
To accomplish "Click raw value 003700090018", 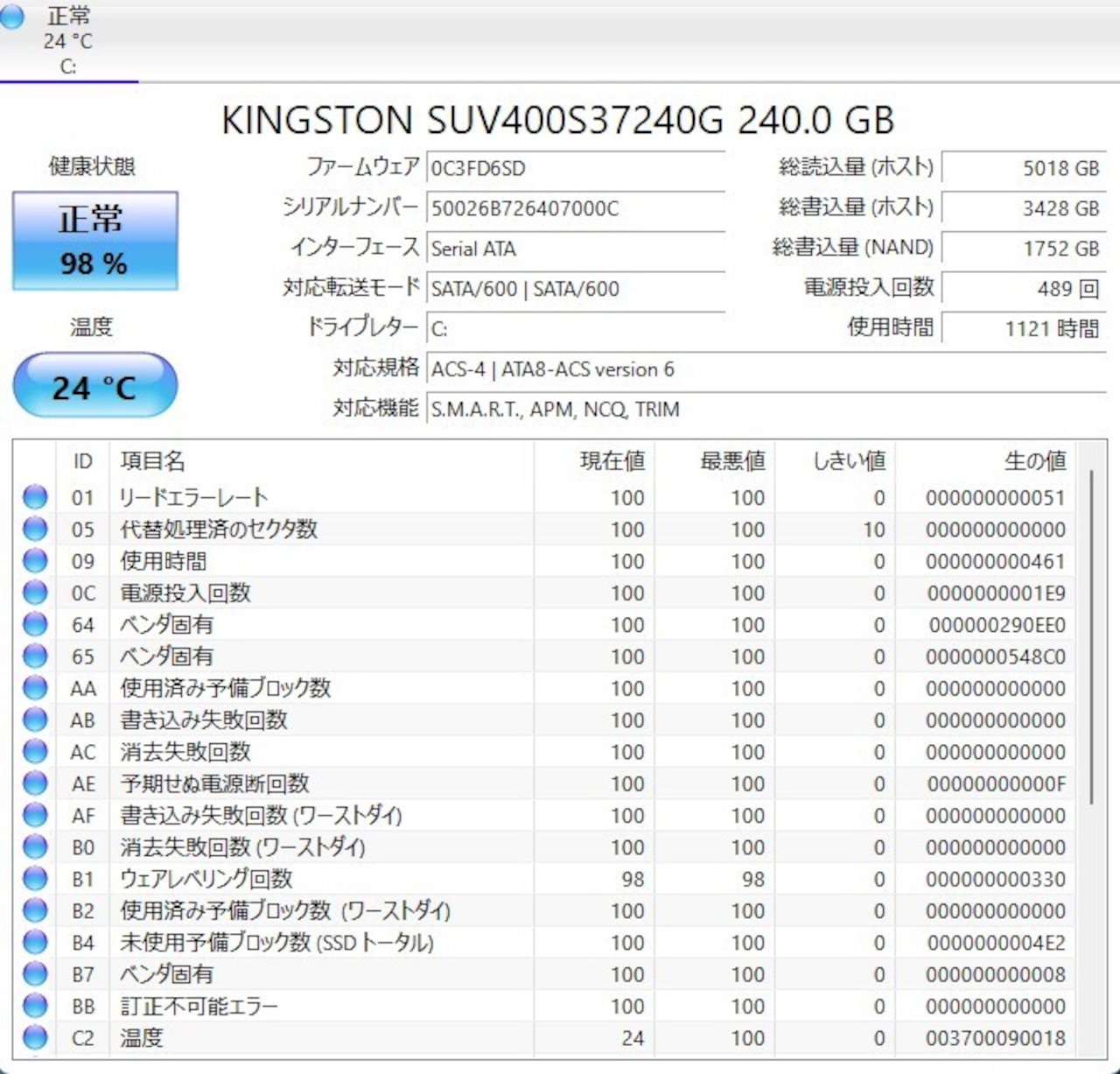I will coord(996,1039).
